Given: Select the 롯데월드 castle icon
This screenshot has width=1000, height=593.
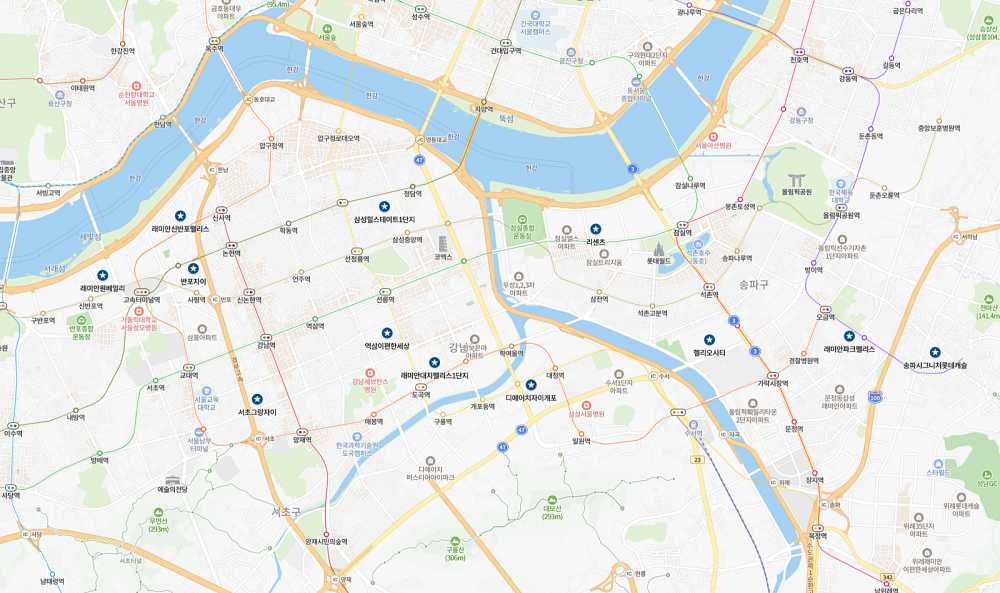Looking at the screenshot, I should [658, 249].
